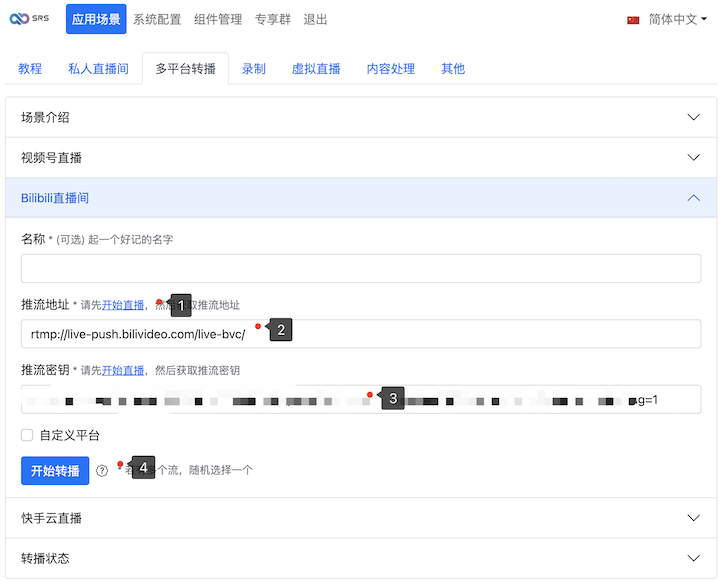Open the 虚拟直播 tab
Screen dimensions: 720x581
pos(316,69)
